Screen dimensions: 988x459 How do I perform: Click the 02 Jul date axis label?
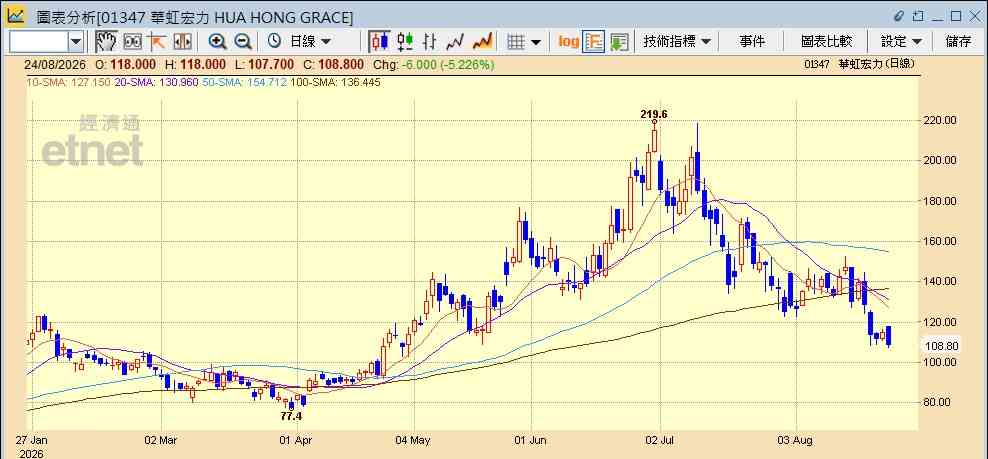click(660, 439)
